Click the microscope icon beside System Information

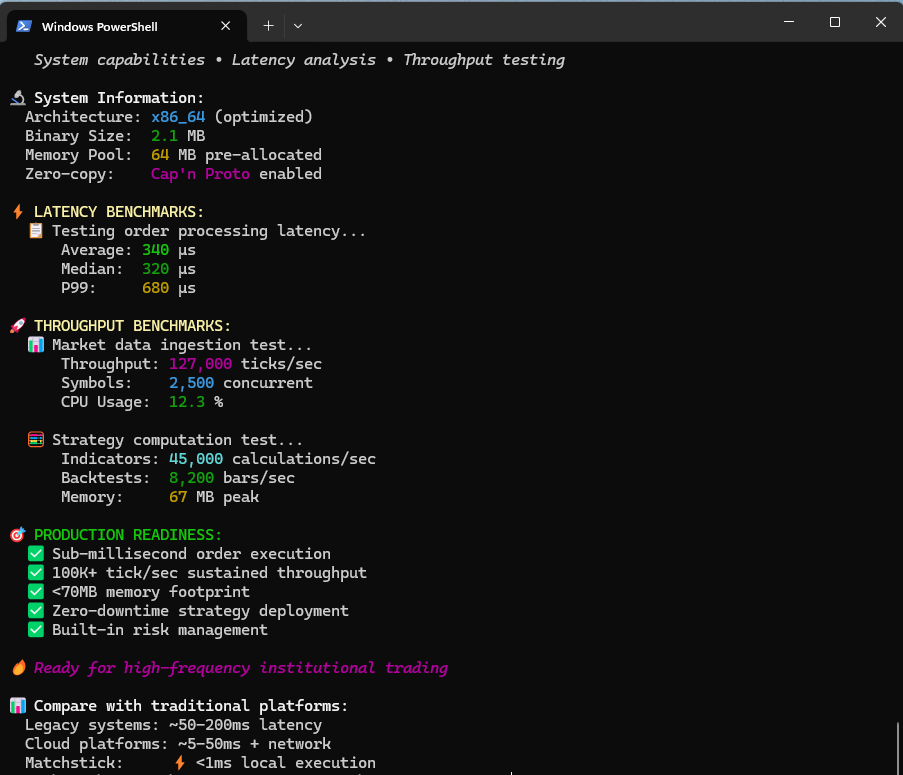17,97
